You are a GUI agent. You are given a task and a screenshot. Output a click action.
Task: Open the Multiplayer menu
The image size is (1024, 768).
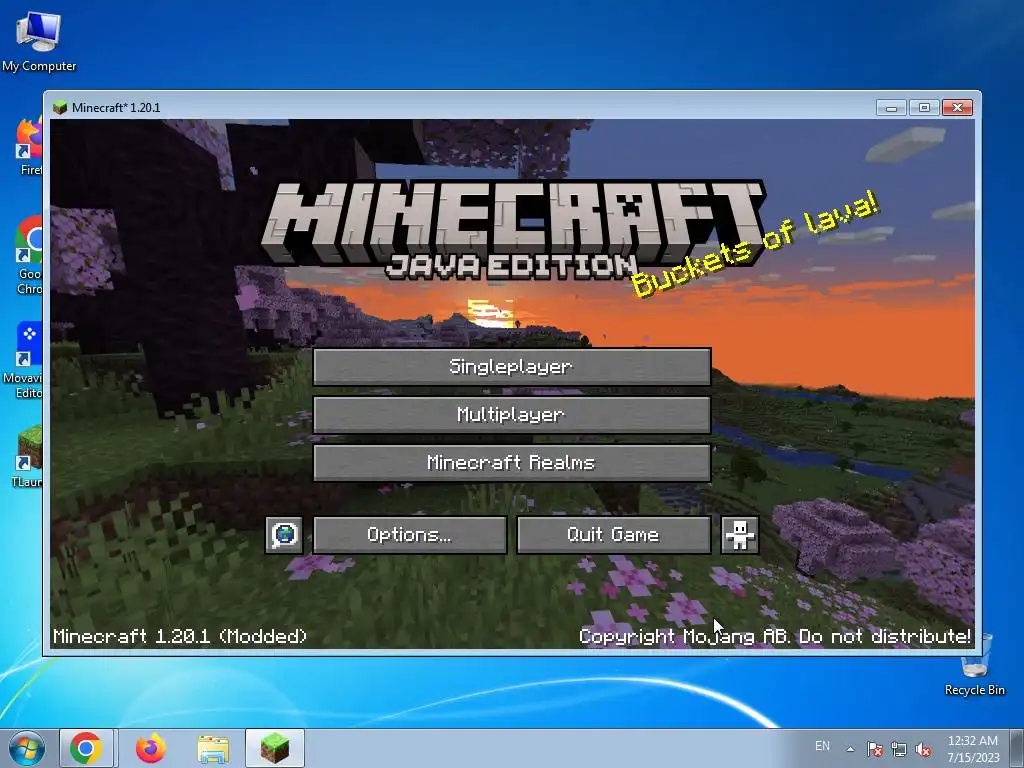point(512,415)
